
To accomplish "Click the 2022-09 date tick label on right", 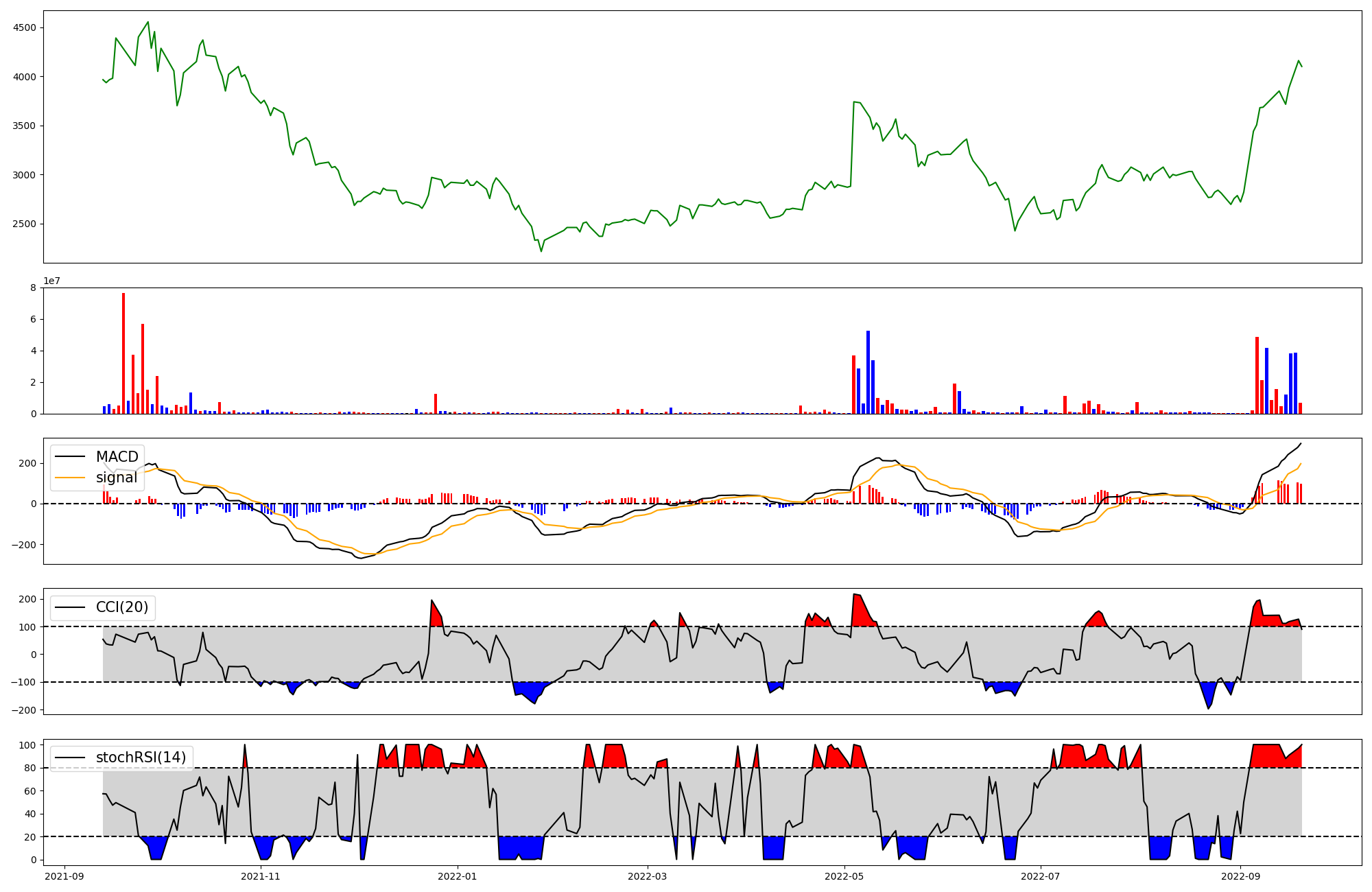I will pyautogui.click(x=1240, y=876).
